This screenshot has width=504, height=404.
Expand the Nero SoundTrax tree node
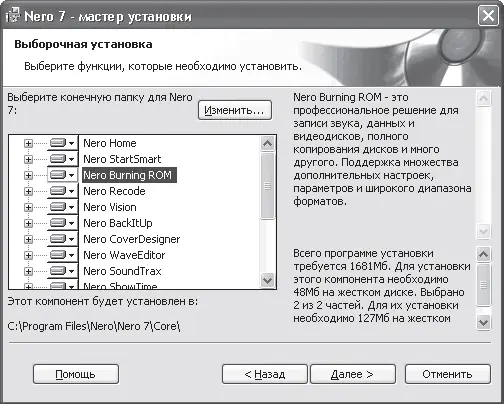coord(28,271)
